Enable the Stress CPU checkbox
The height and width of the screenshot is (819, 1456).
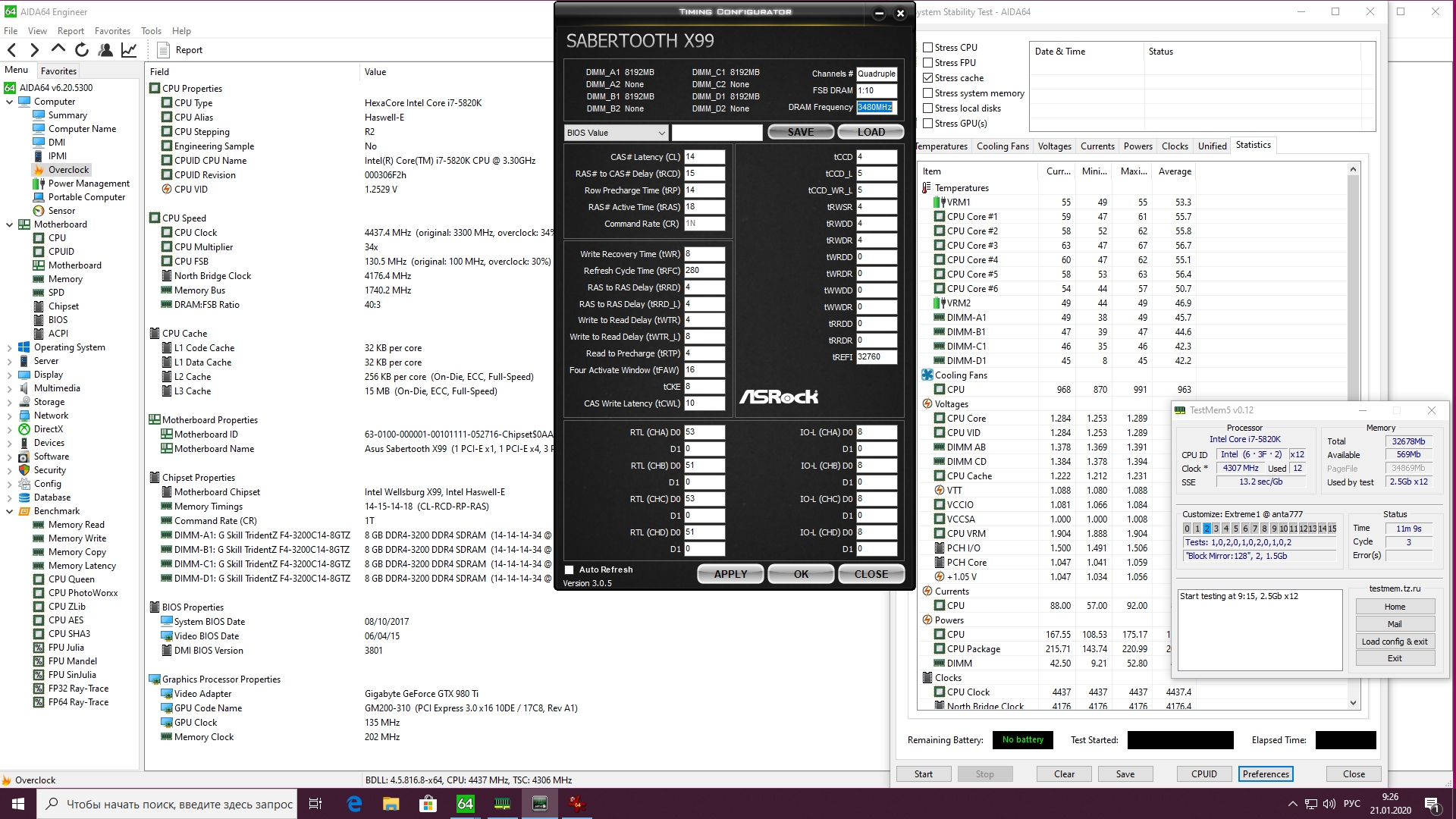pyautogui.click(x=927, y=47)
